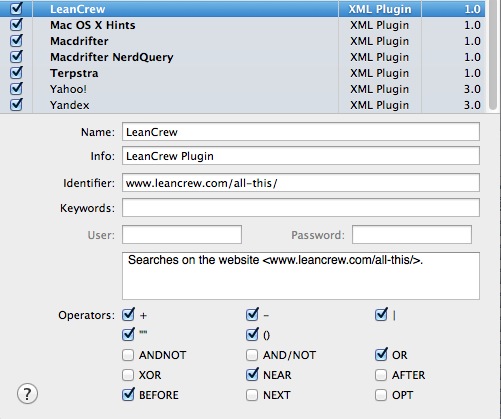Click version 1.0 in Terpstra row
This screenshot has width=501, height=419.
coord(472,73)
